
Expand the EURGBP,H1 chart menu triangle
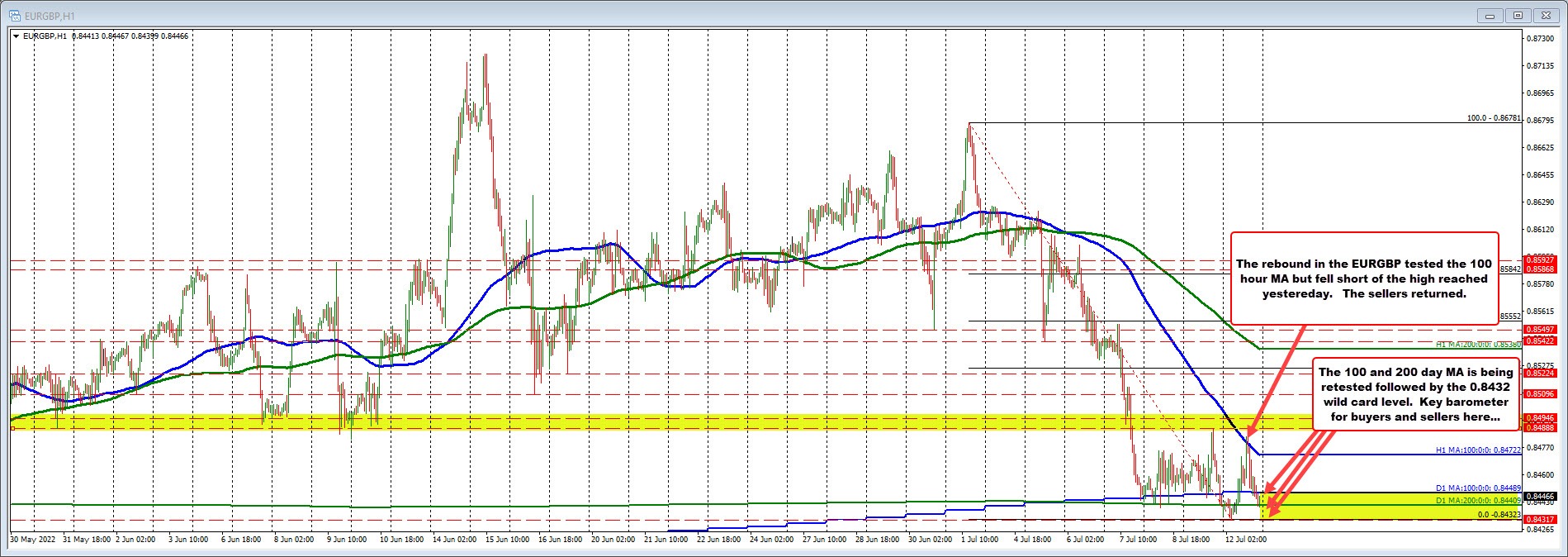[16, 36]
